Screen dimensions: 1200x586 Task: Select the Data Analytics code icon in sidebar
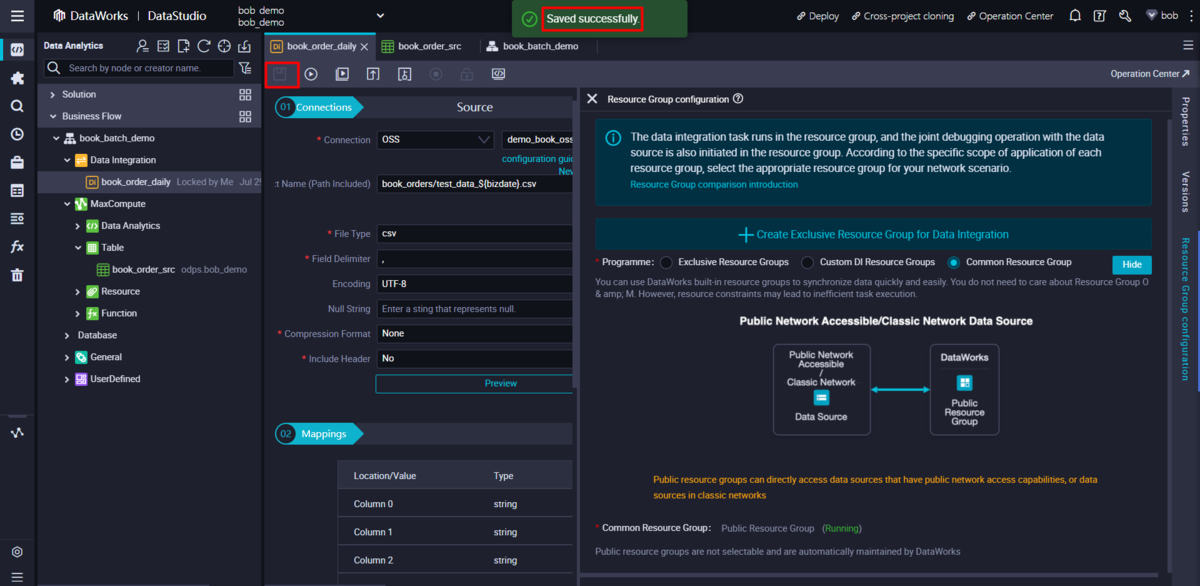click(17, 50)
